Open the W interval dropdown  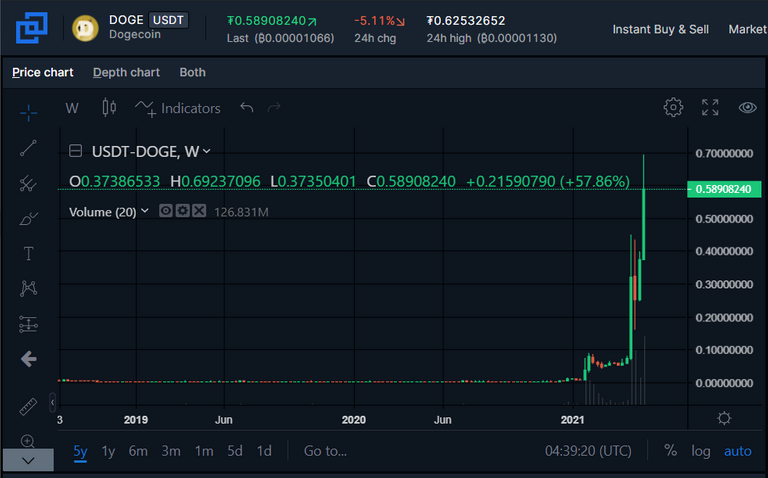click(x=72, y=108)
